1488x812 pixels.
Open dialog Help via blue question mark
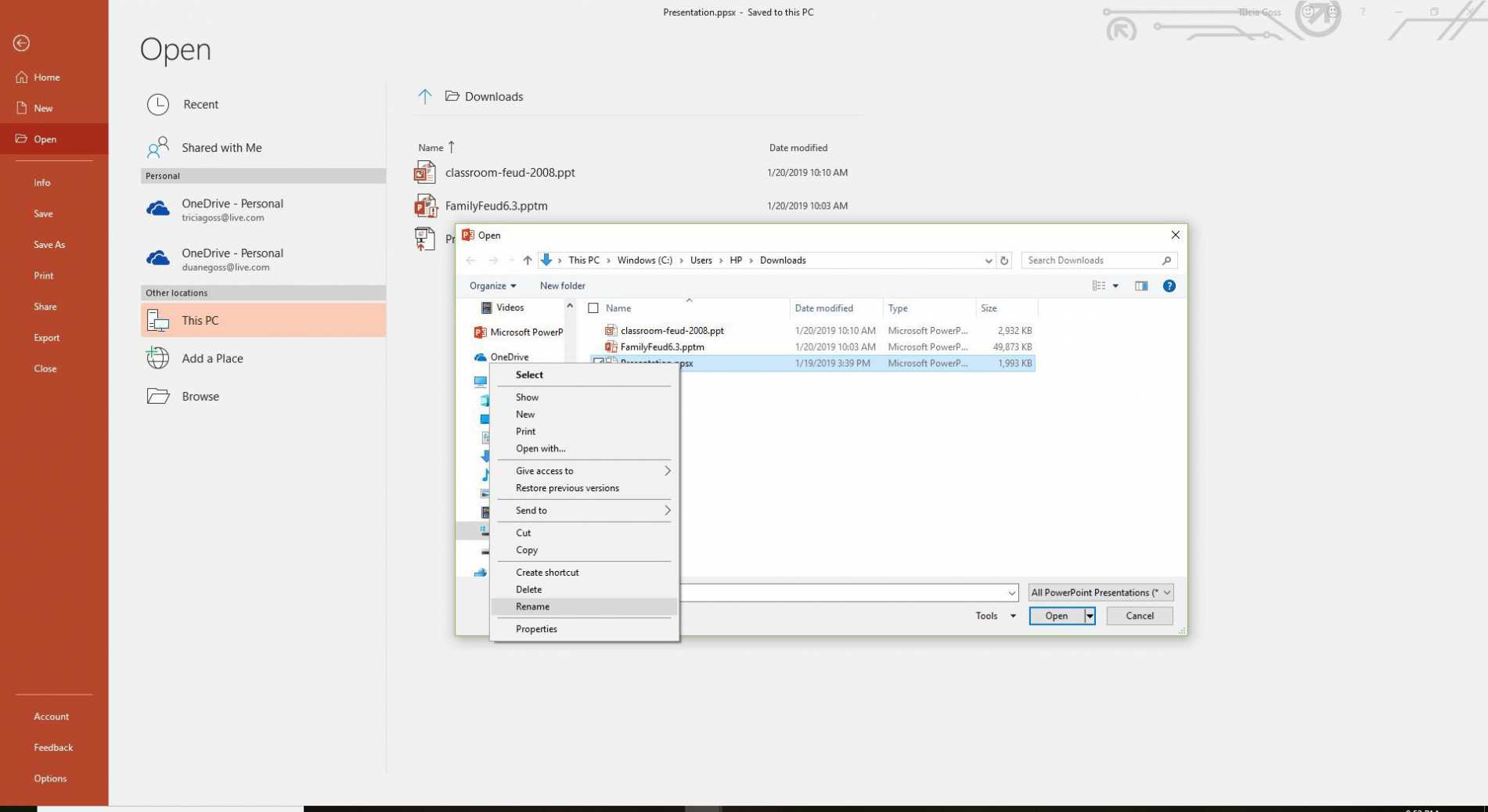click(1169, 286)
